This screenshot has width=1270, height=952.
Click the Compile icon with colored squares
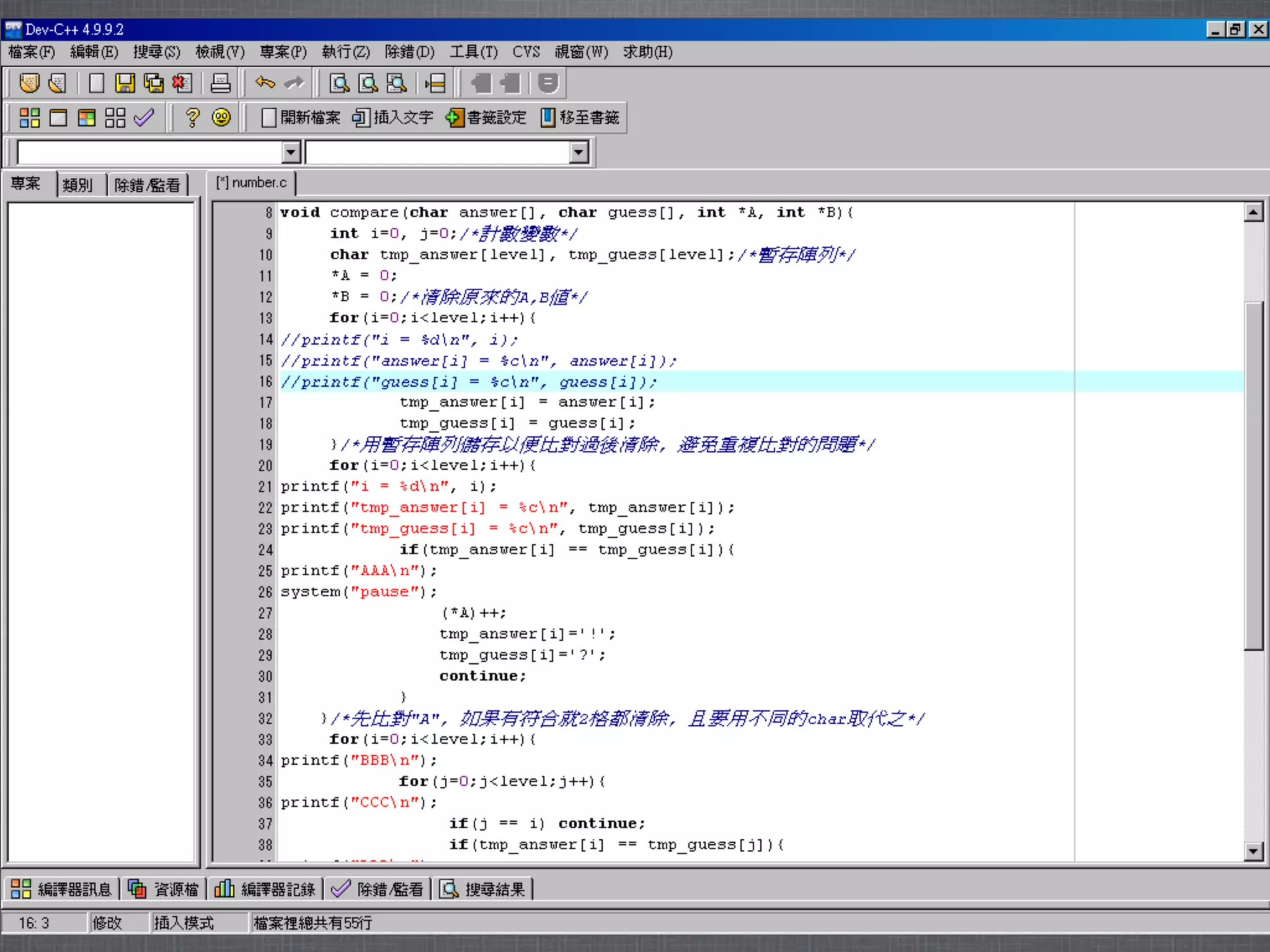(29, 118)
